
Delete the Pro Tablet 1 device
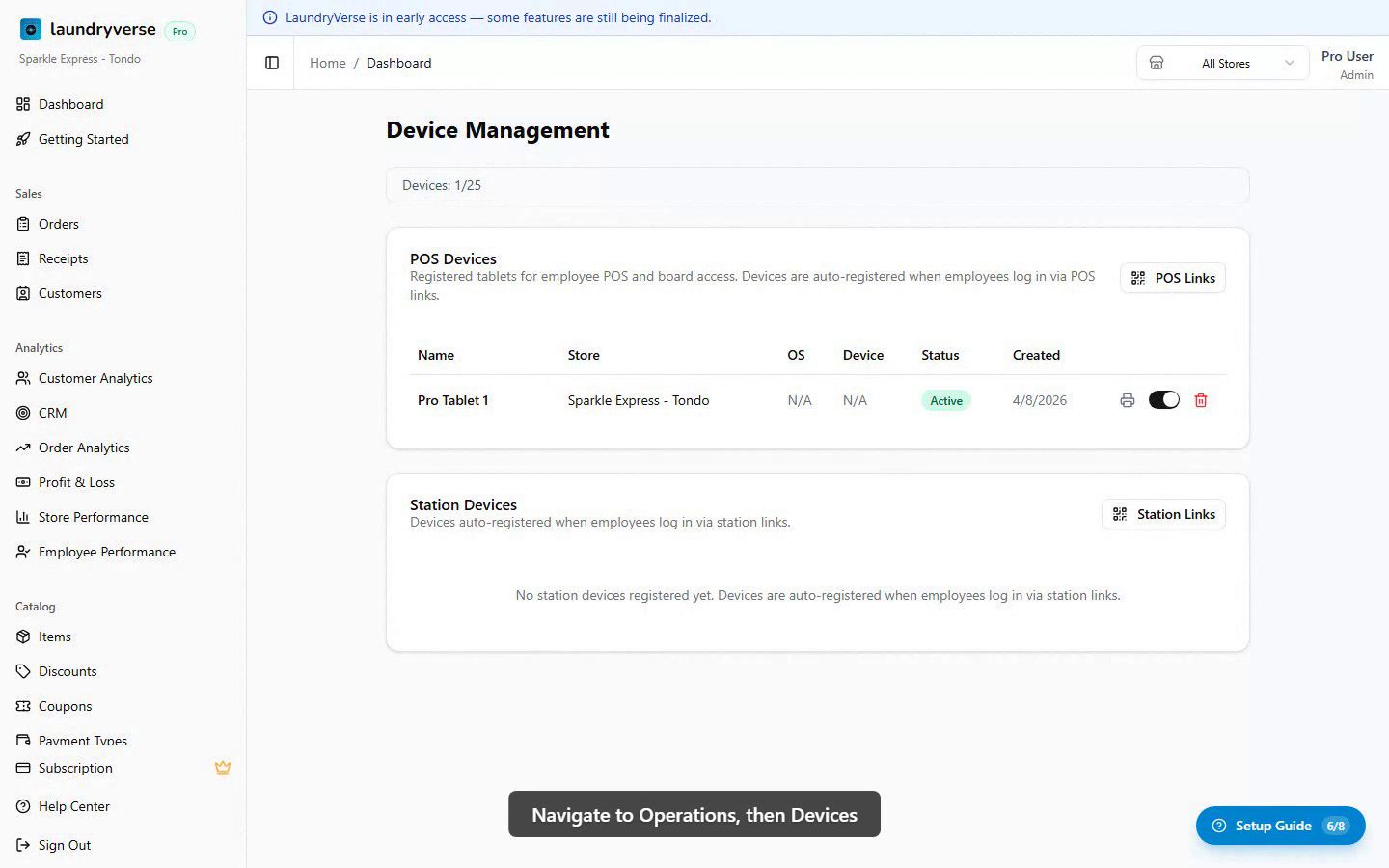pyautogui.click(x=1201, y=399)
